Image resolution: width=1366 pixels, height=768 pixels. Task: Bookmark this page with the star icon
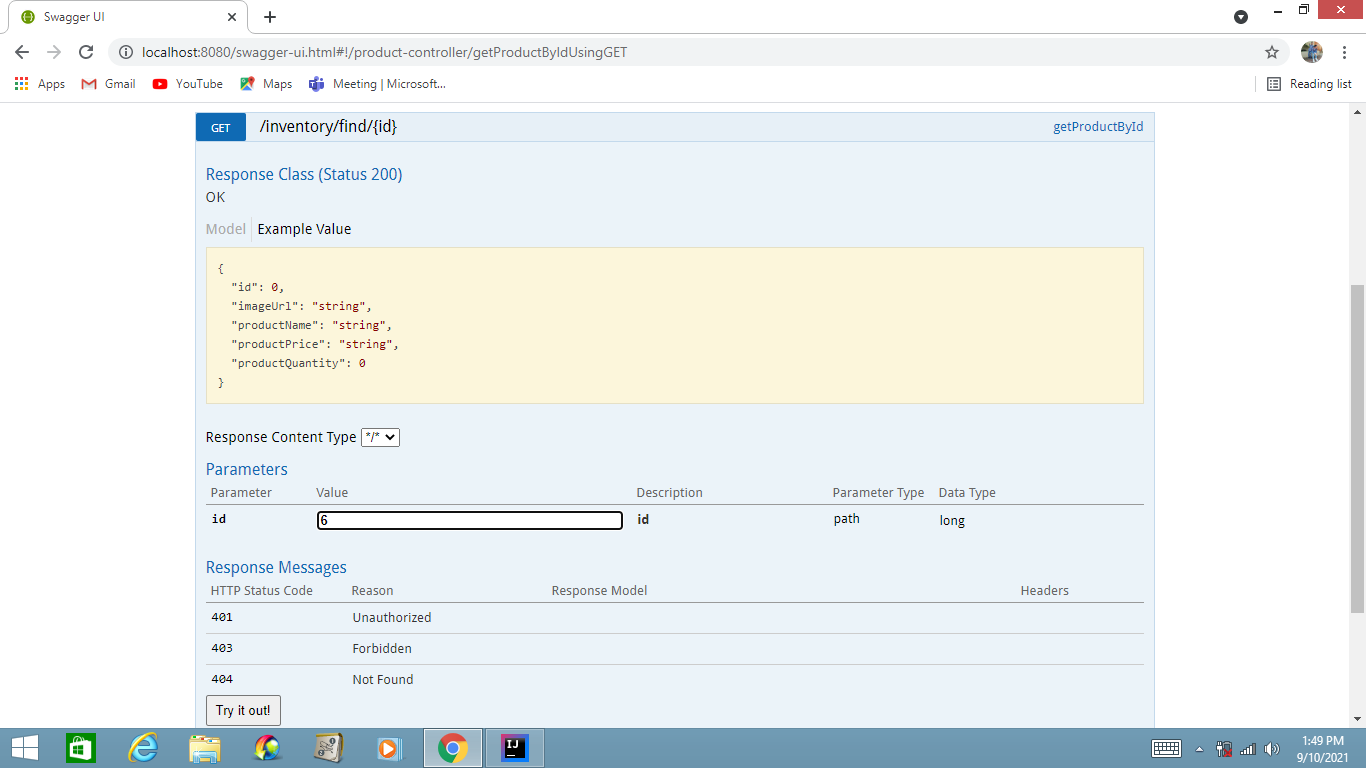tap(1271, 51)
